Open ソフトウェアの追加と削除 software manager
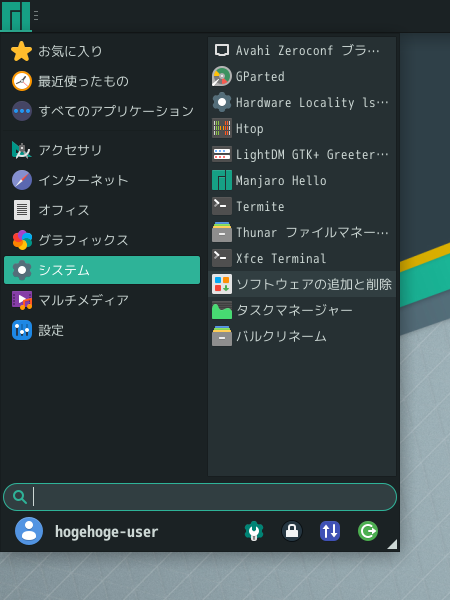The height and width of the screenshot is (600, 450). coord(302,284)
